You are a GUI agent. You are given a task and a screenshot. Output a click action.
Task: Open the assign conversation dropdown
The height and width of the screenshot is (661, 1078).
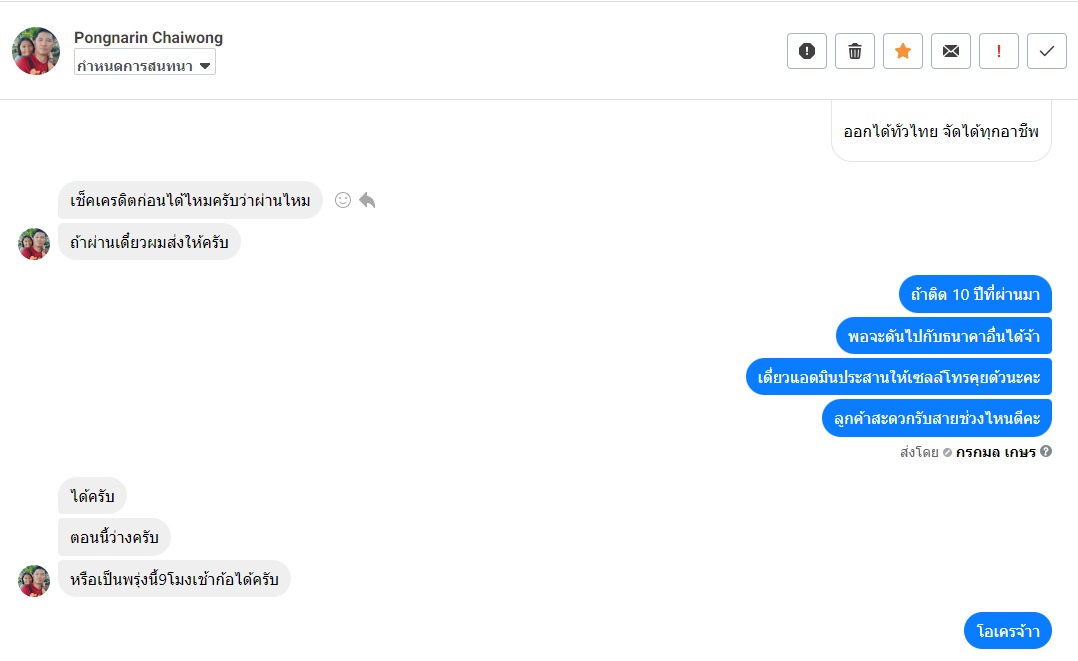coord(145,65)
